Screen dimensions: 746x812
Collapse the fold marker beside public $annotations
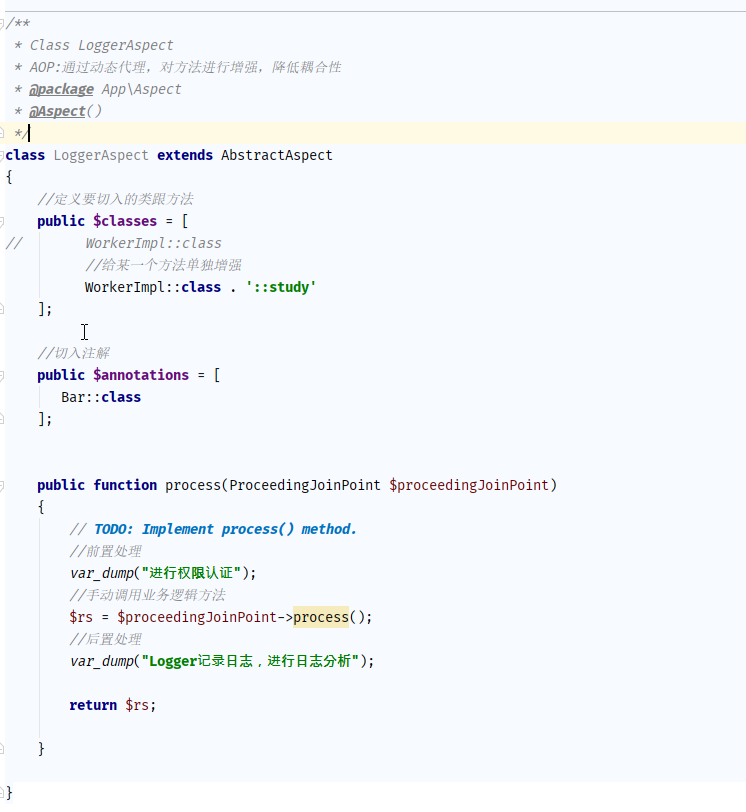point(2,375)
